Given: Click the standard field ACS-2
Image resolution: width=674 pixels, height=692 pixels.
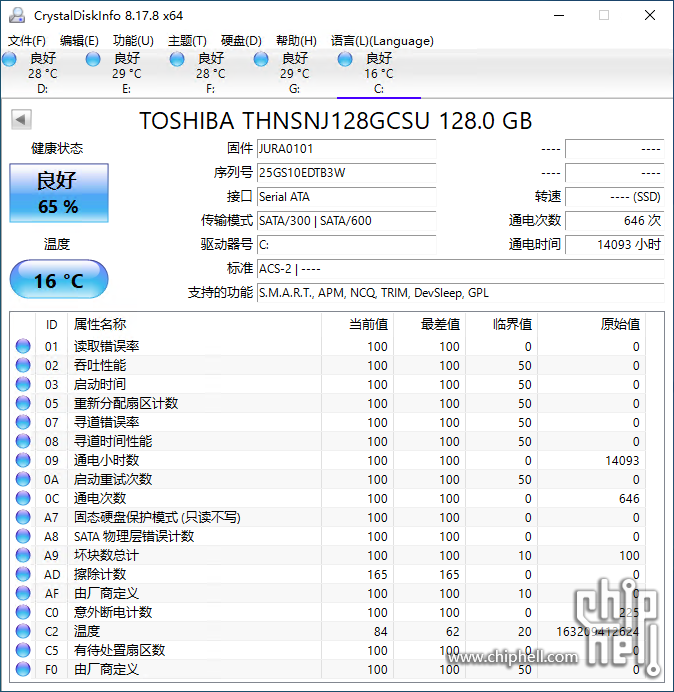Looking at the screenshot, I should pyautogui.click(x=460, y=268).
